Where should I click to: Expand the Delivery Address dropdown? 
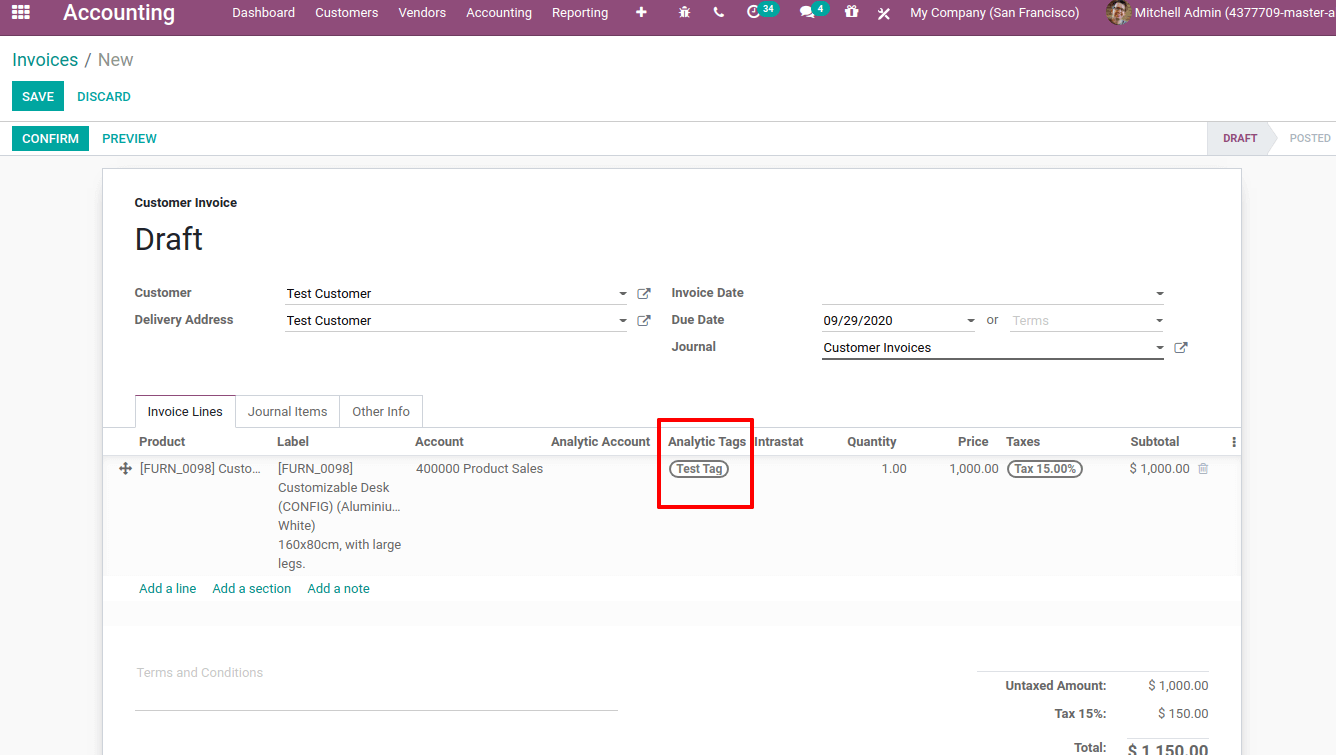623,321
